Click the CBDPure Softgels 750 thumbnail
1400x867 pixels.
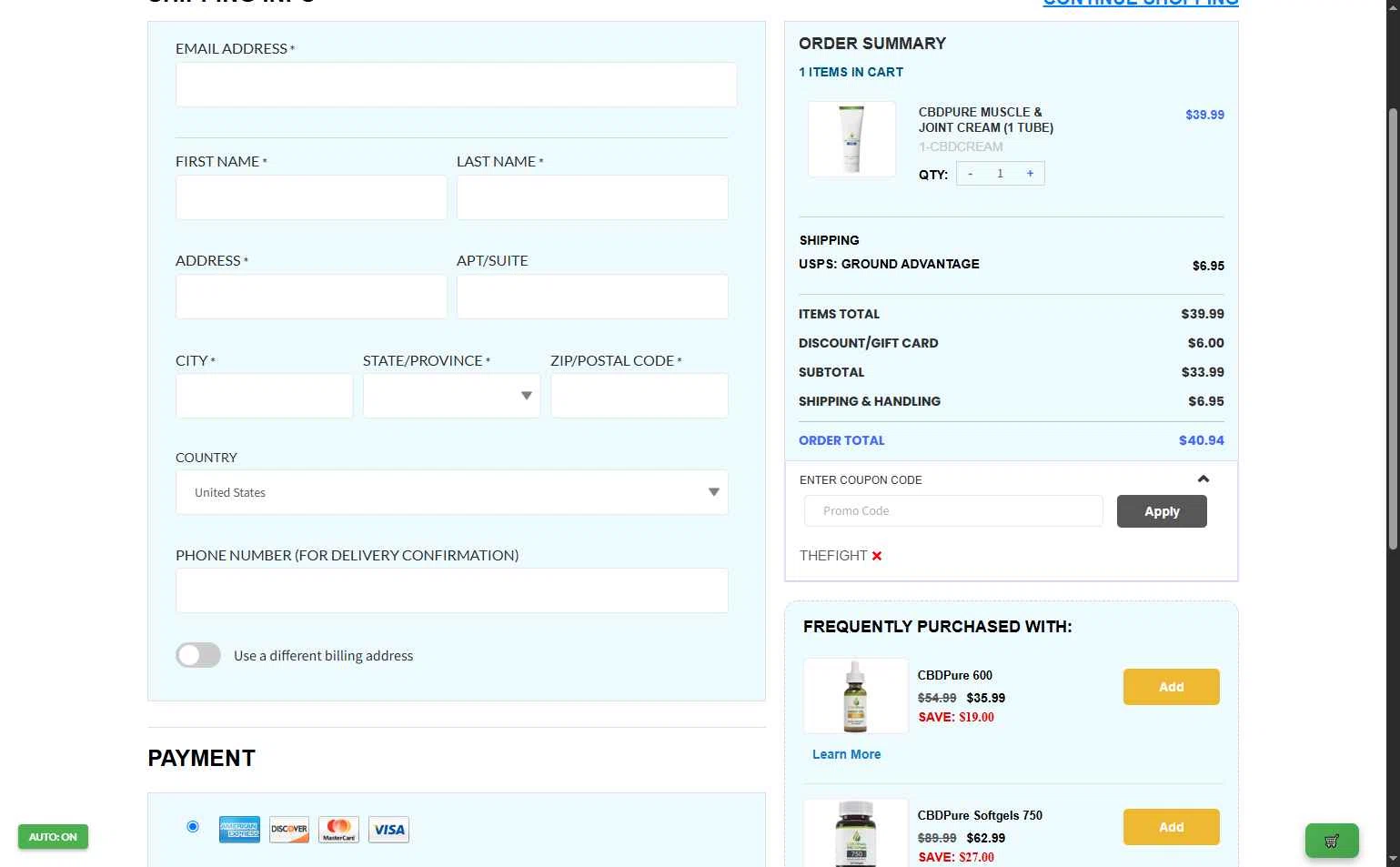[x=855, y=833]
